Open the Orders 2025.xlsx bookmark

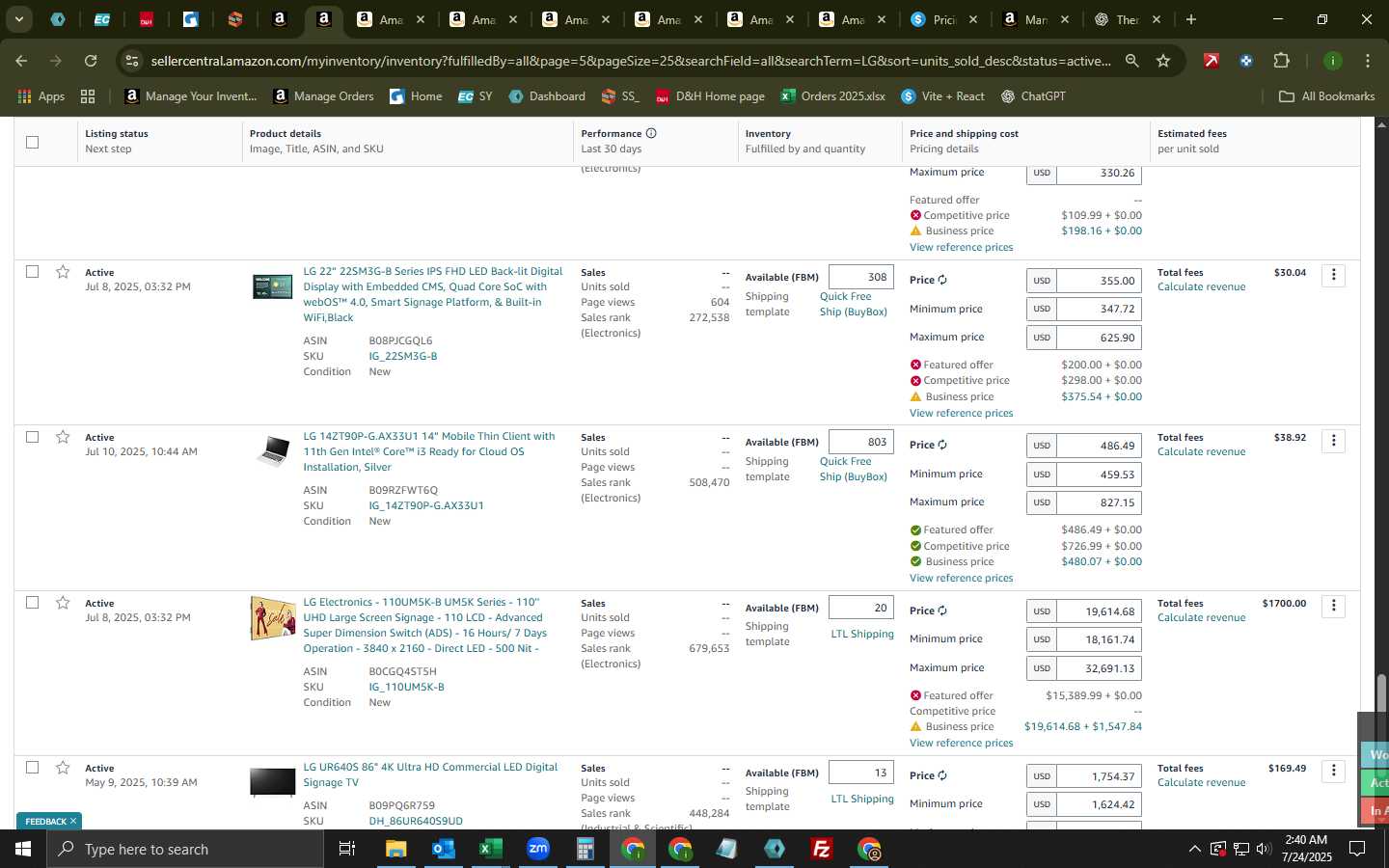click(833, 96)
